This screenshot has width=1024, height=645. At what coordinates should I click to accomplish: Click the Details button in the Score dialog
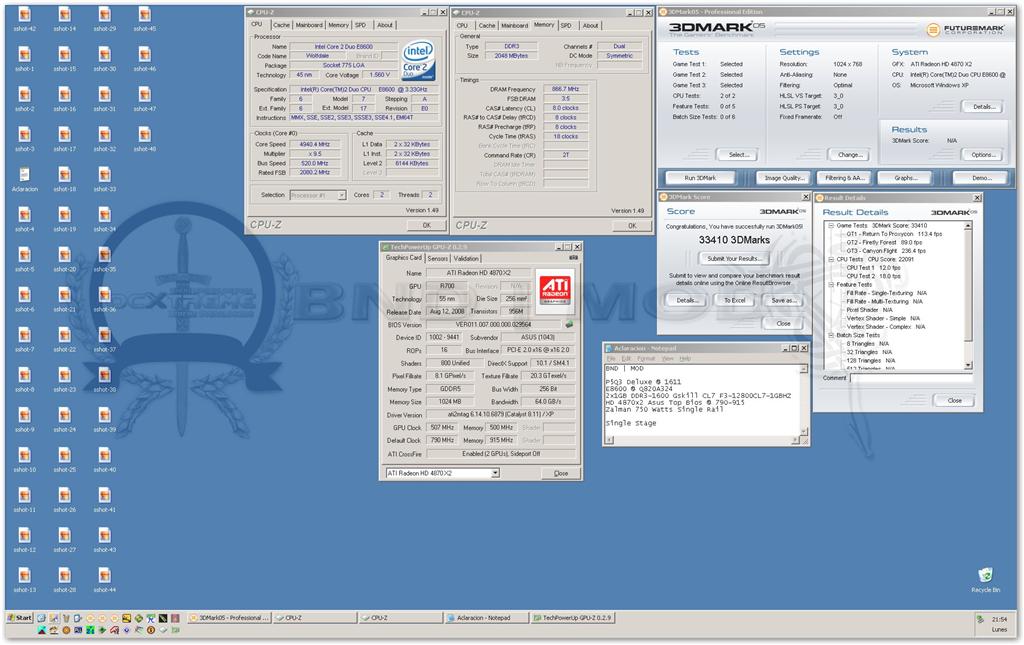686,300
